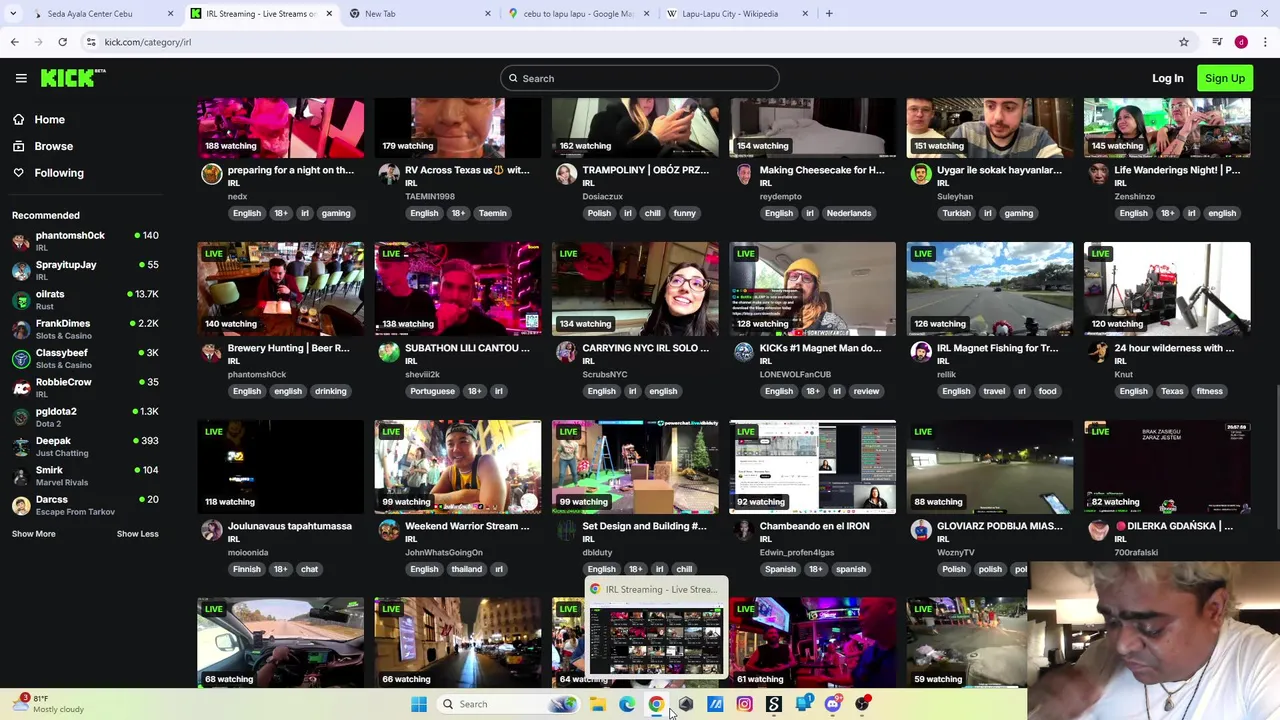Open Instagram from the taskbar

click(744, 704)
